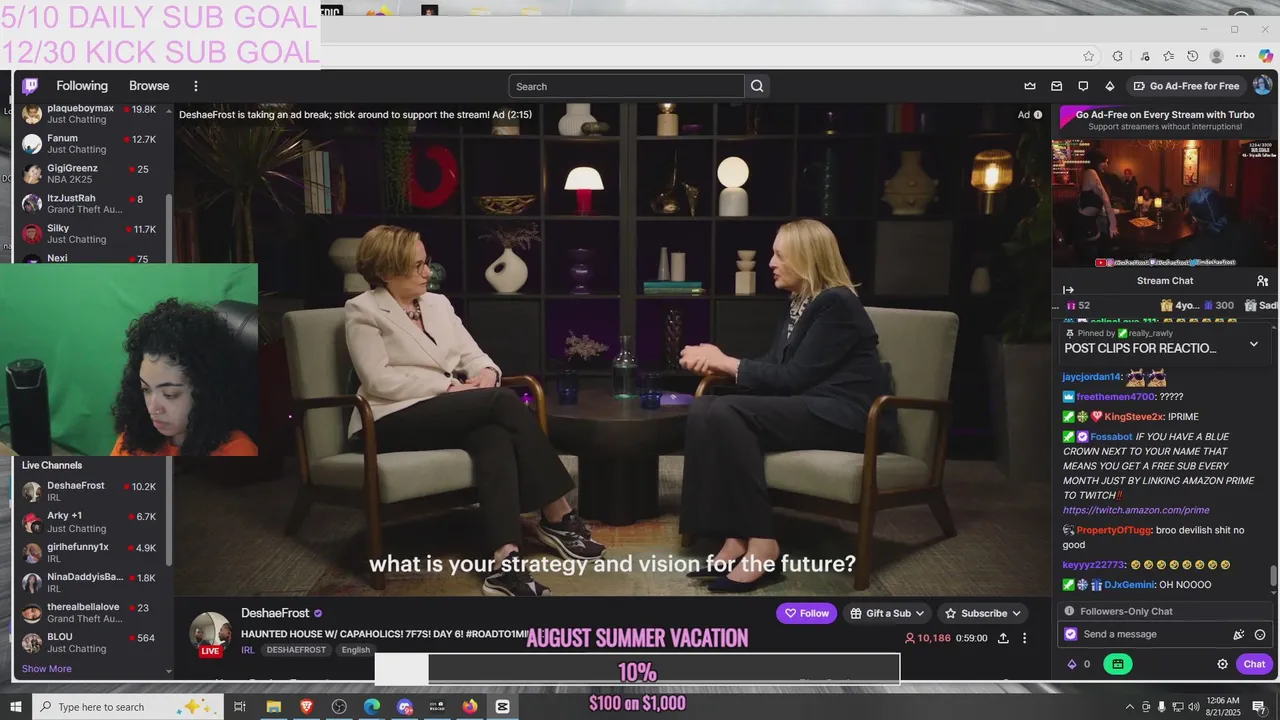Open Gift a Sub dropdown

pos(887,613)
